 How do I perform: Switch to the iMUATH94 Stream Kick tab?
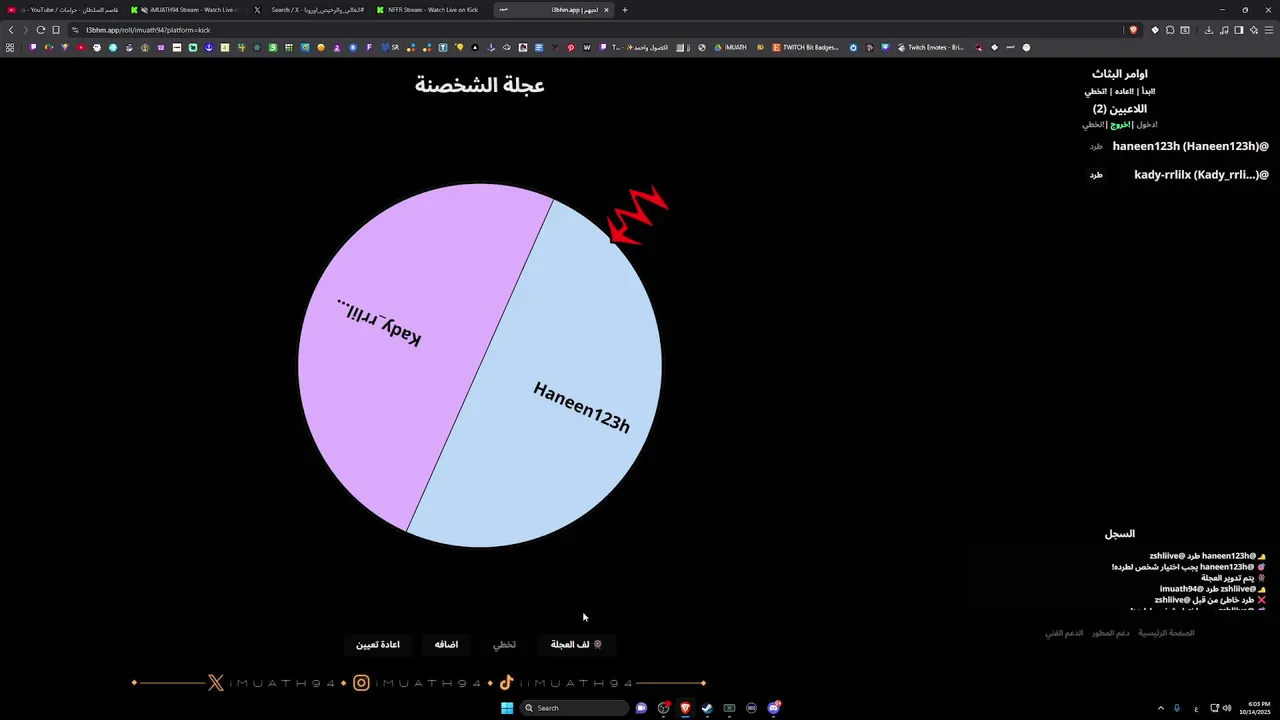tap(185, 10)
